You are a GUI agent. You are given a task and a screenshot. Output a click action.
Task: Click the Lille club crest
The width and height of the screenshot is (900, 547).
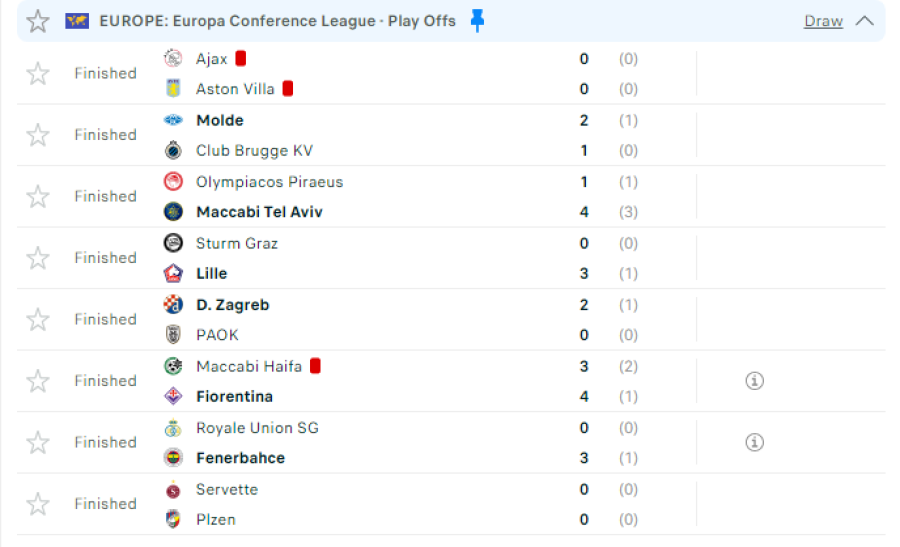[173, 273]
